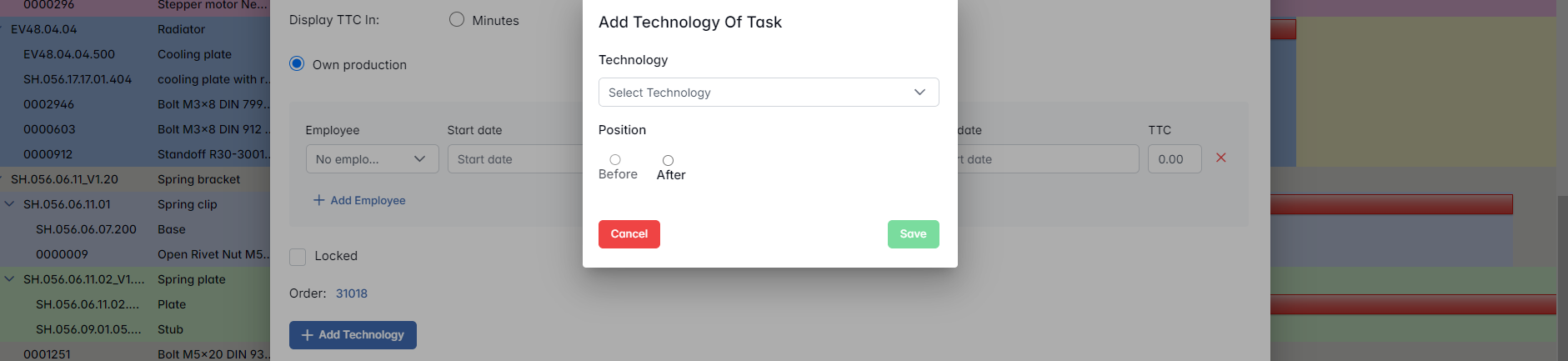Click plus icon beside Add Employee
The height and width of the screenshot is (361, 1568).
pyautogui.click(x=318, y=200)
